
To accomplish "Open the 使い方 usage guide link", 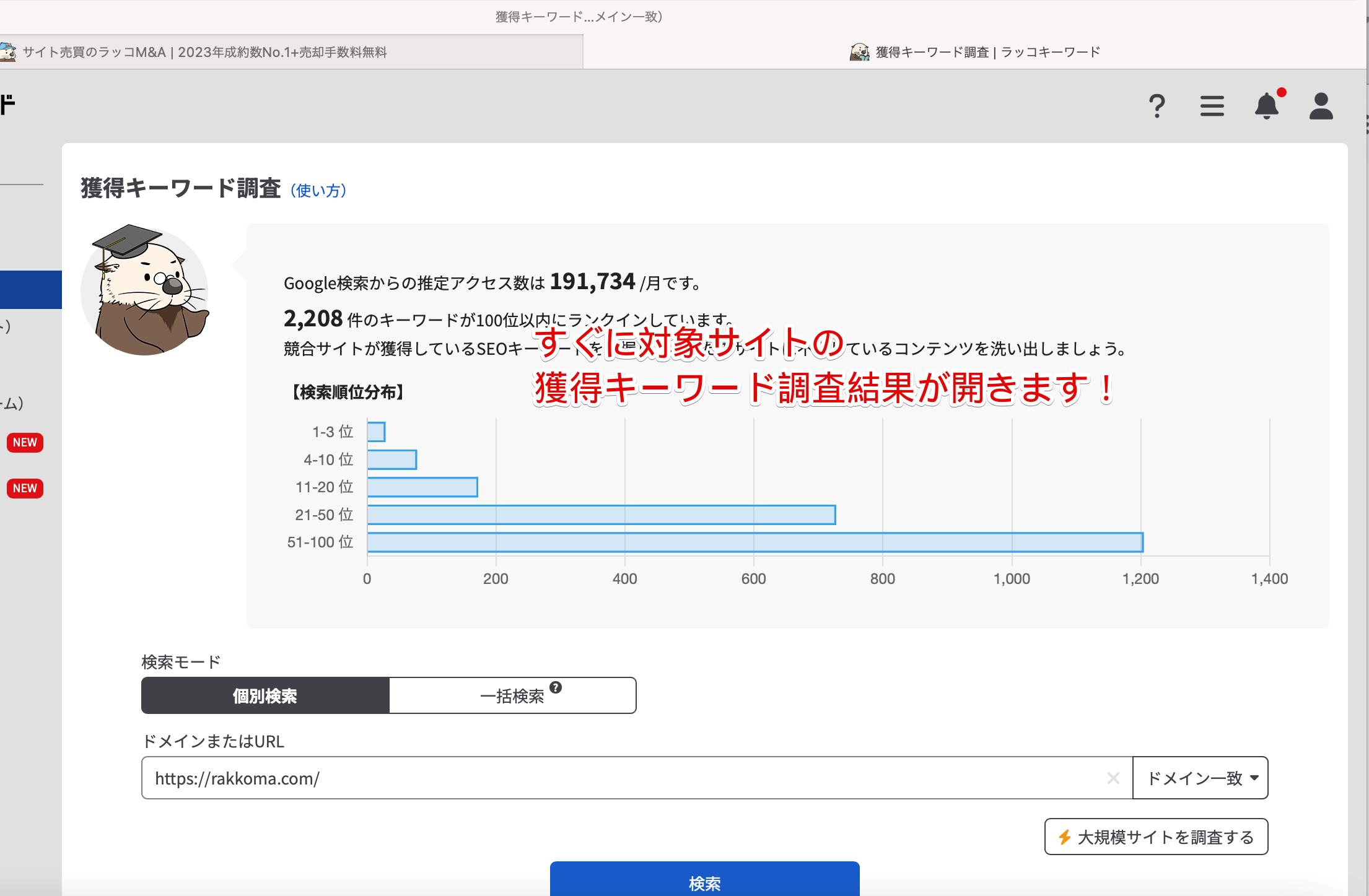I will pos(318,190).
